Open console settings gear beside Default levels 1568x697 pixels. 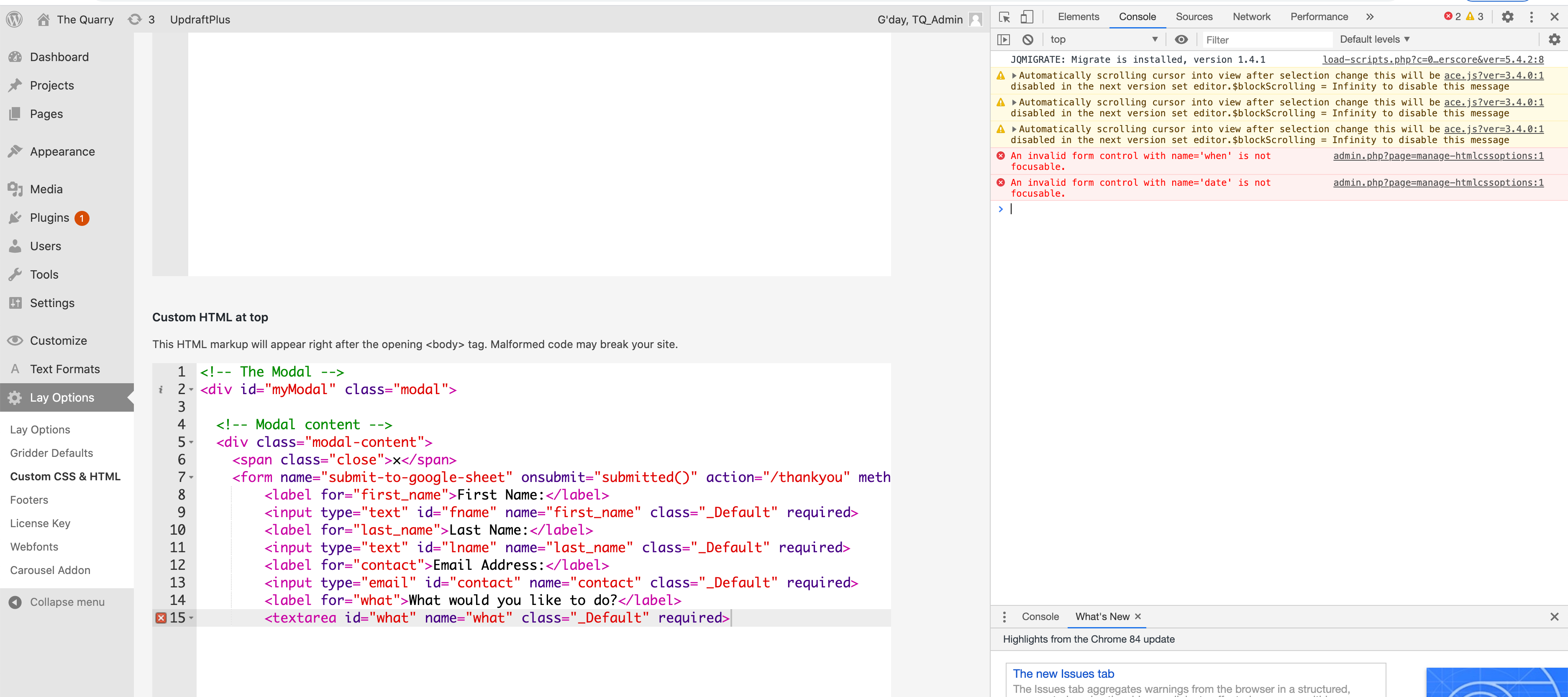[1554, 40]
